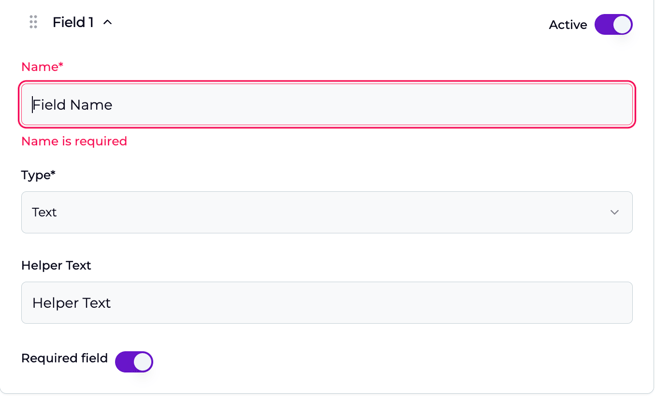Click the selected 'Text' value in Type
The width and height of the screenshot is (670, 401).
(45, 212)
